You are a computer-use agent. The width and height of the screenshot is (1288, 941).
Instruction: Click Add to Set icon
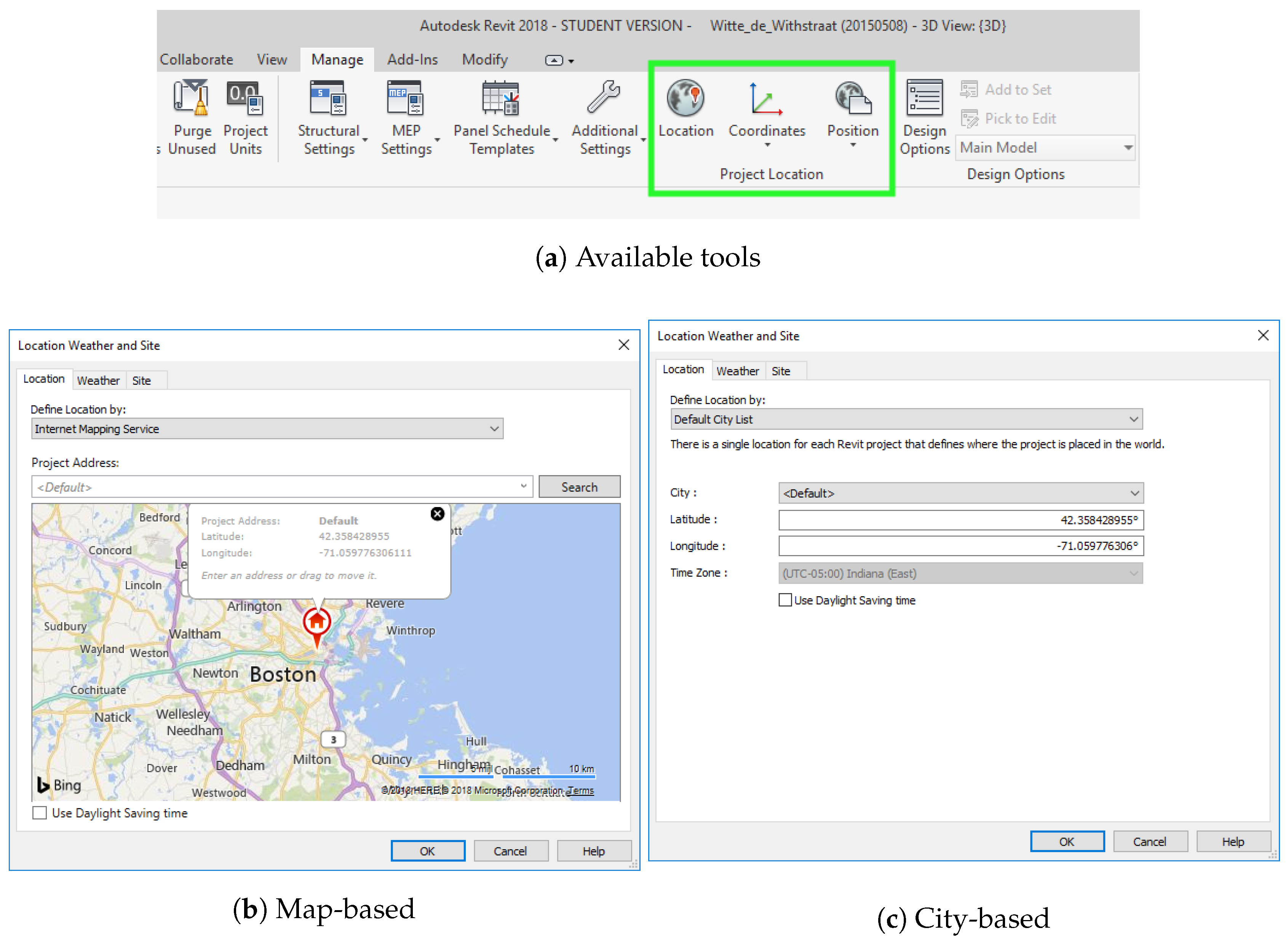point(968,90)
